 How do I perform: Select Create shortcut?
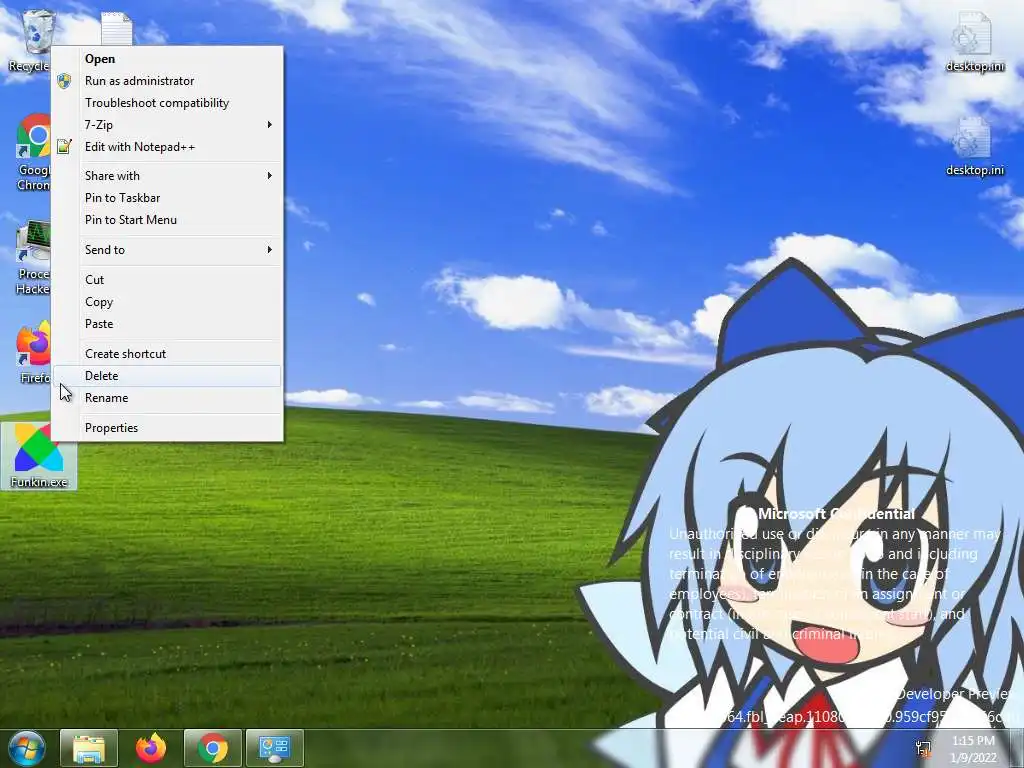pos(167,354)
